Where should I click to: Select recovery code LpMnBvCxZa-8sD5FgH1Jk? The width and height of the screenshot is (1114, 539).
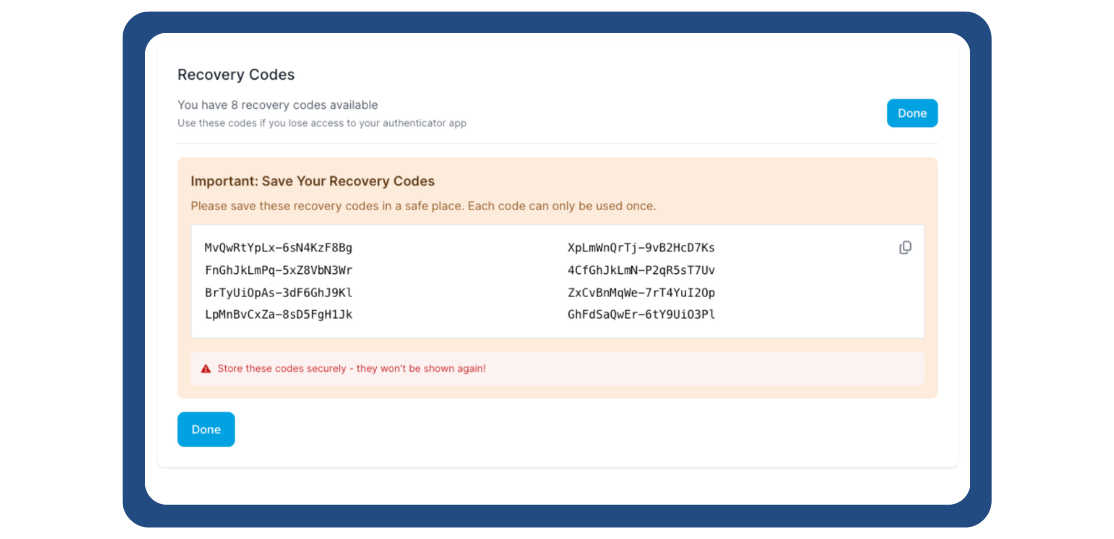tap(278, 315)
